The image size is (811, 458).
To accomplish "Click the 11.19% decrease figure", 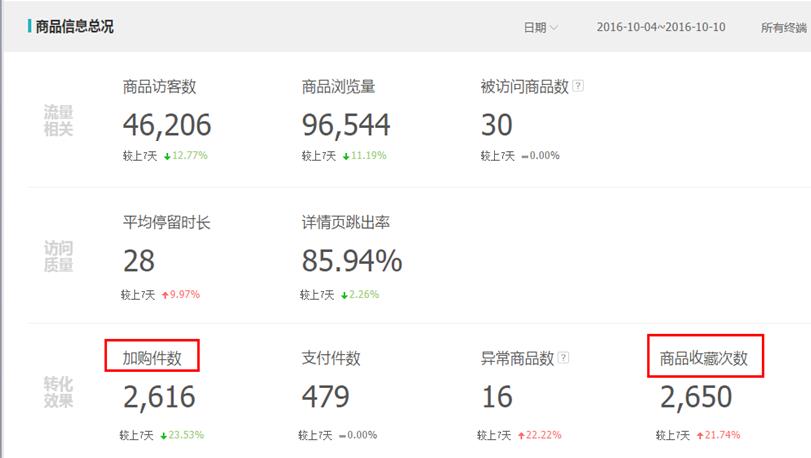I will click(x=369, y=155).
